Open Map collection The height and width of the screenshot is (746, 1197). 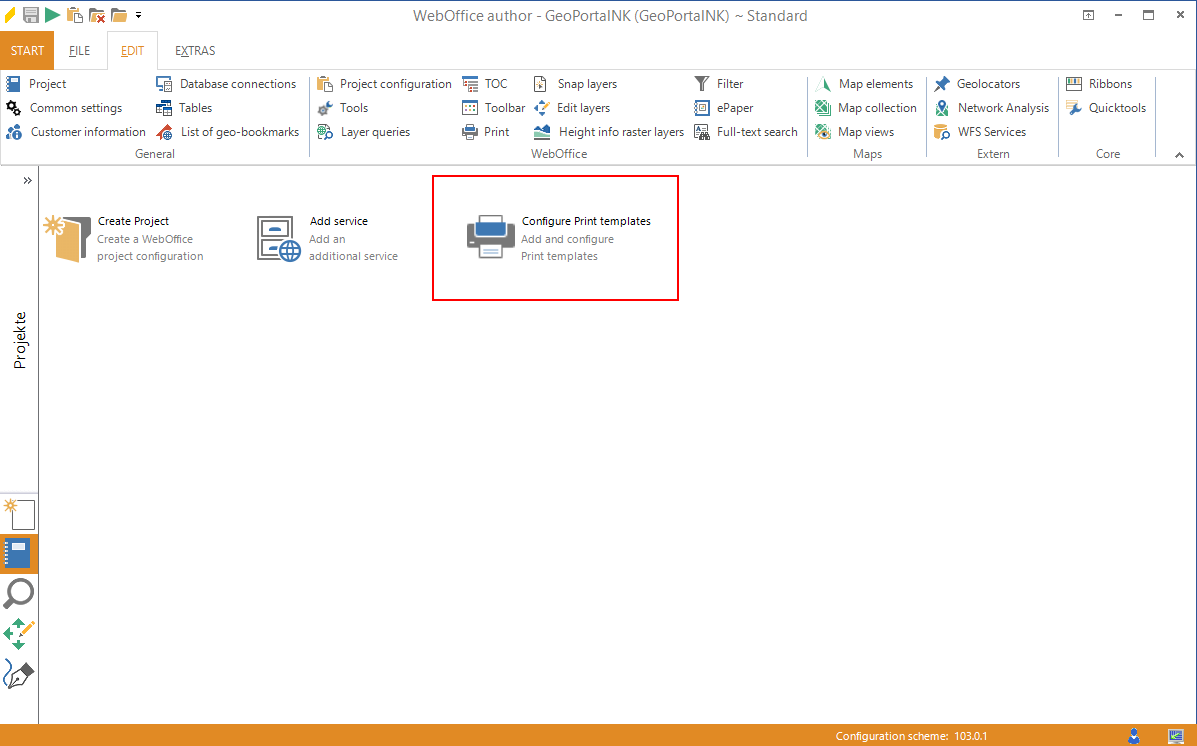click(x=865, y=108)
